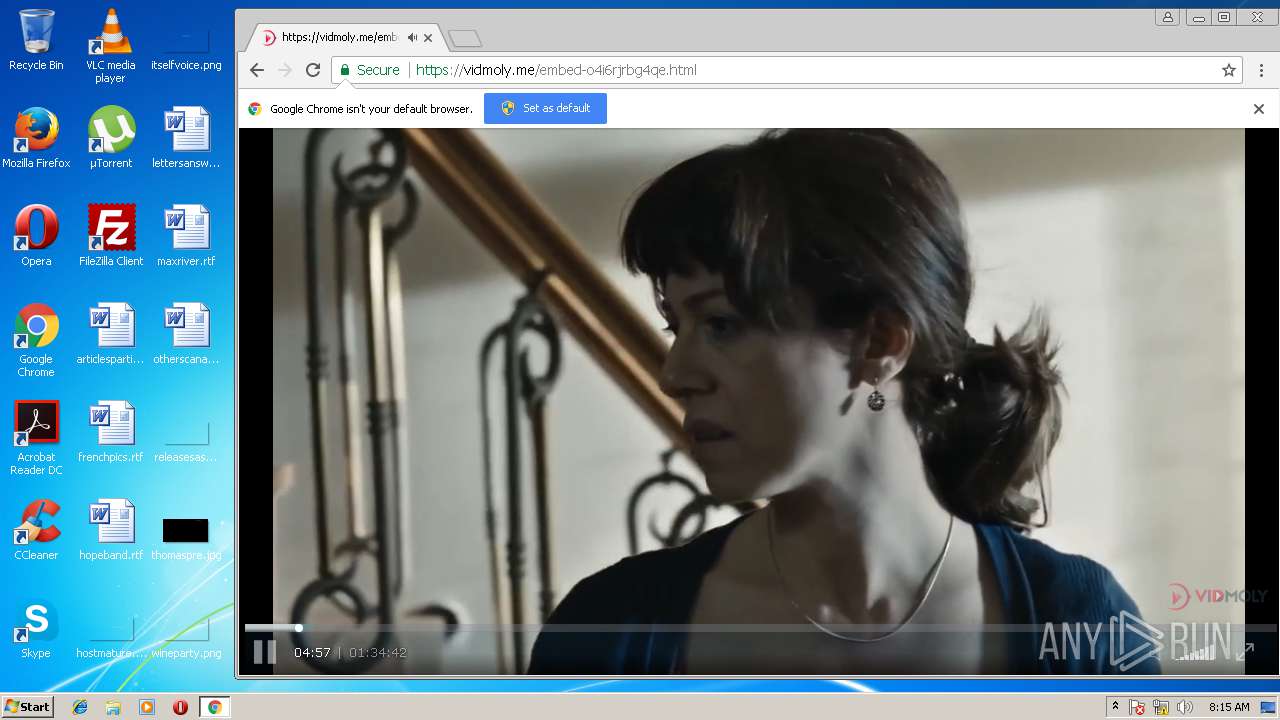Select Opera desktop shortcut

click(36, 236)
